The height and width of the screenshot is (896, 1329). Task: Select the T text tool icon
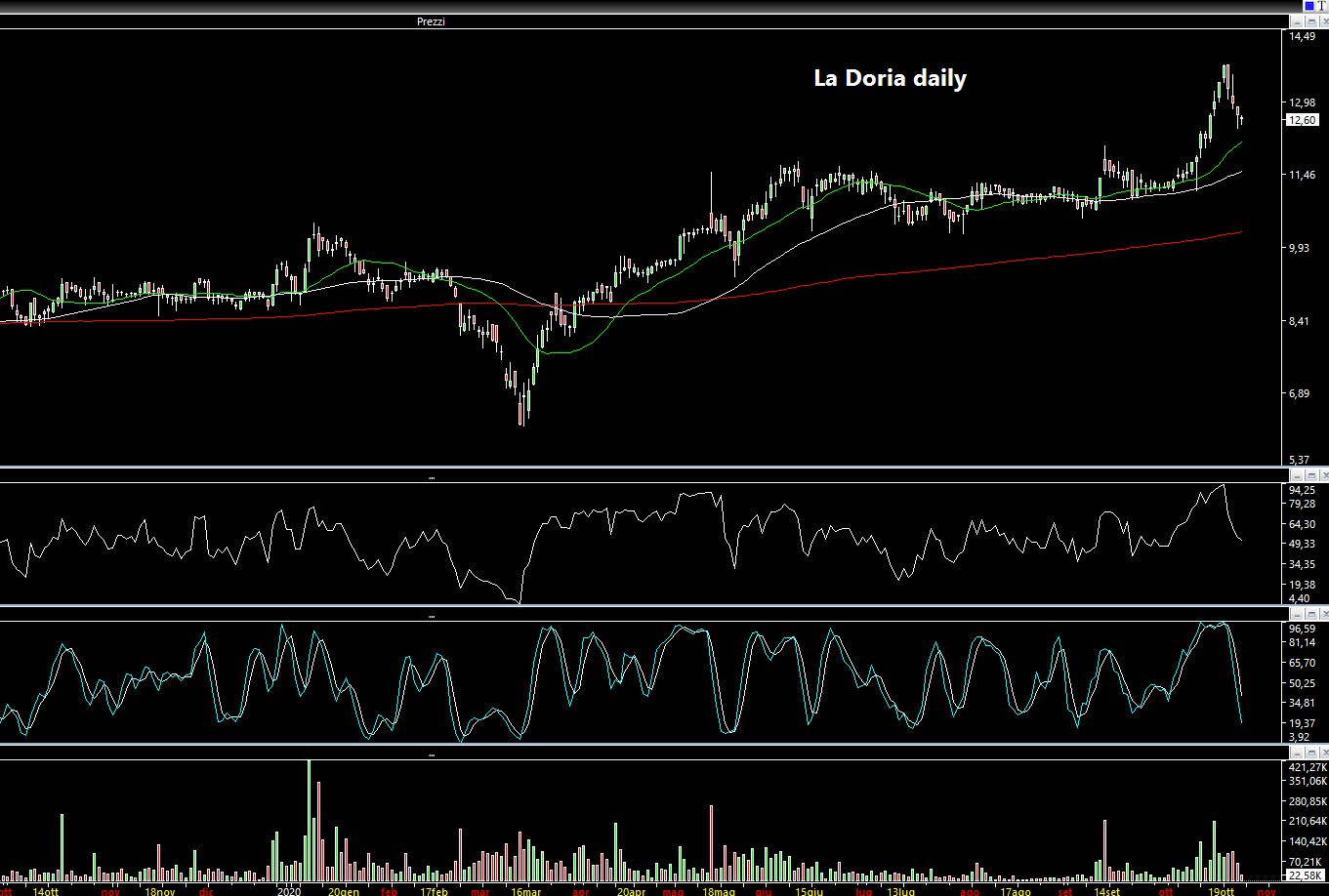pos(1322,6)
